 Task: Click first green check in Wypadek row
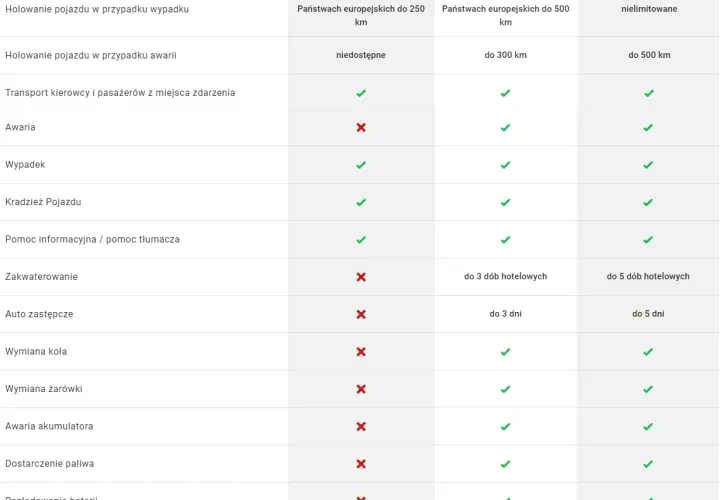(361, 165)
